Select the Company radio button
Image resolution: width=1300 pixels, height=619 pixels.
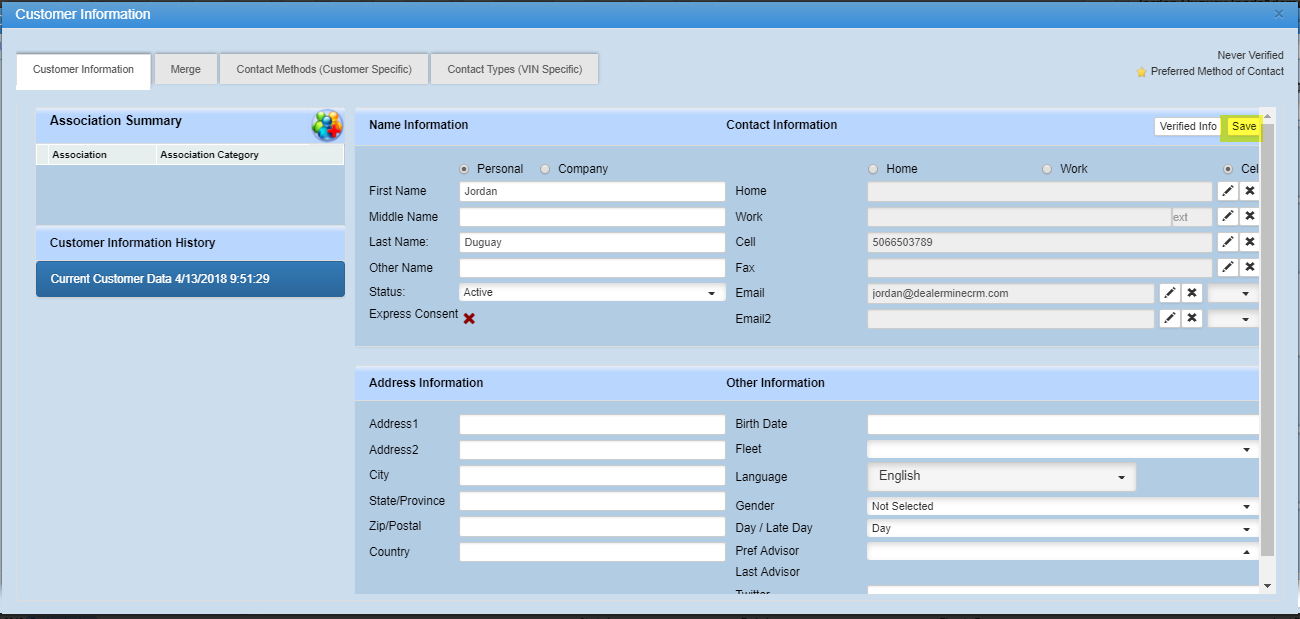[x=545, y=169]
